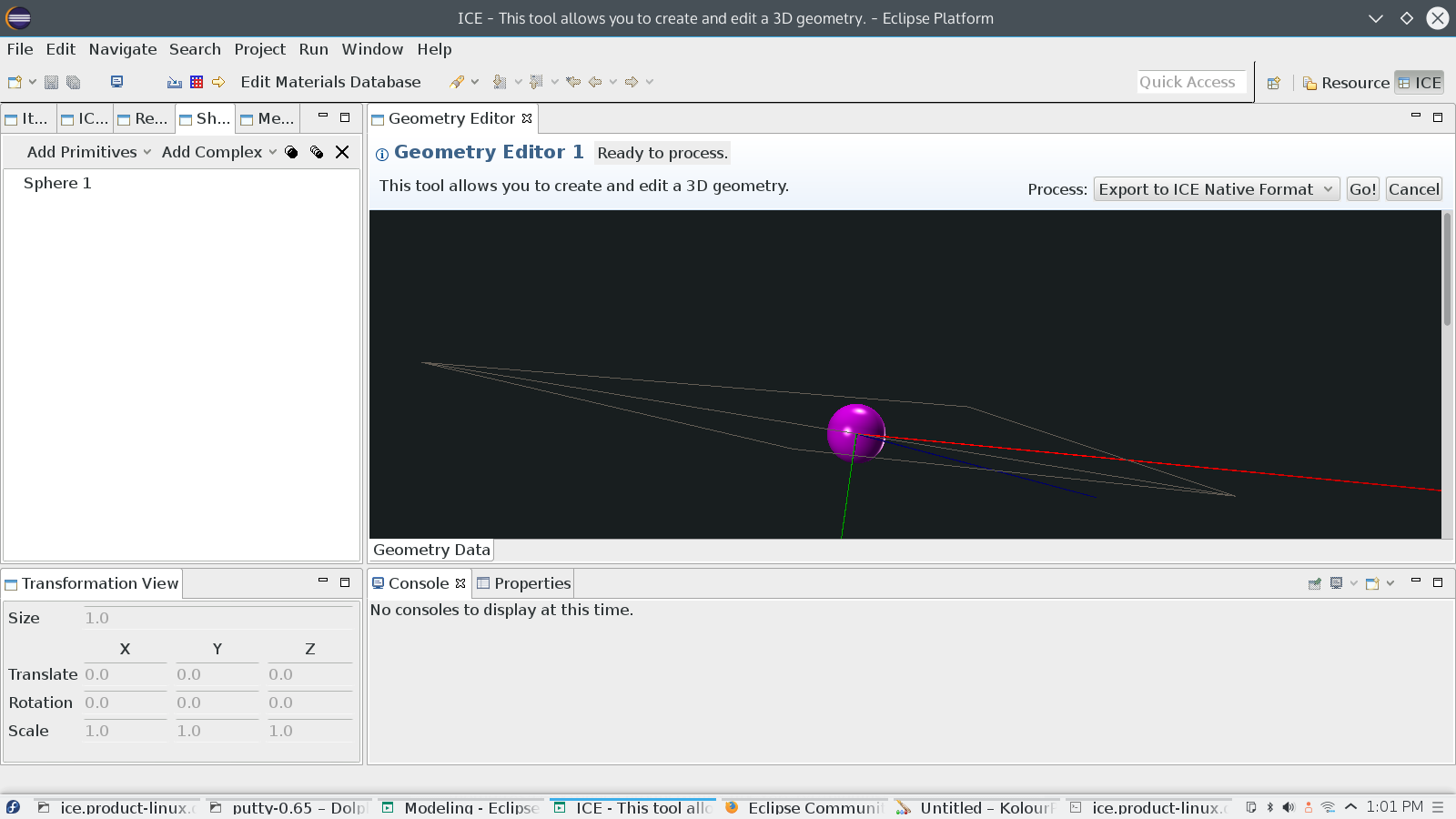Image resolution: width=1456 pixels, height=819 pixels.
Task: Open Eclipse Community Firefox taskbar entry
Action: [x=805, y=808]
